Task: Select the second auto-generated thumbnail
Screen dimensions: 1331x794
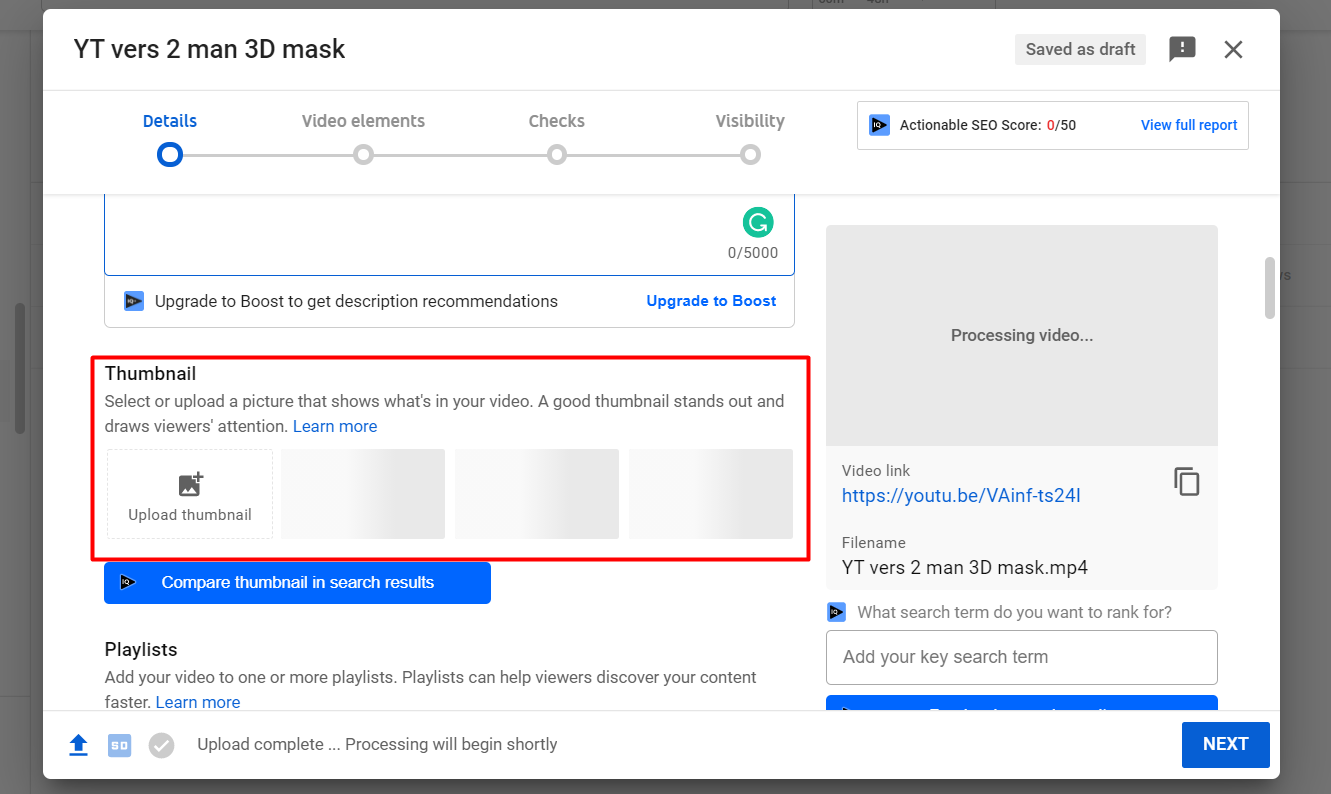Action: pos(537,494)
